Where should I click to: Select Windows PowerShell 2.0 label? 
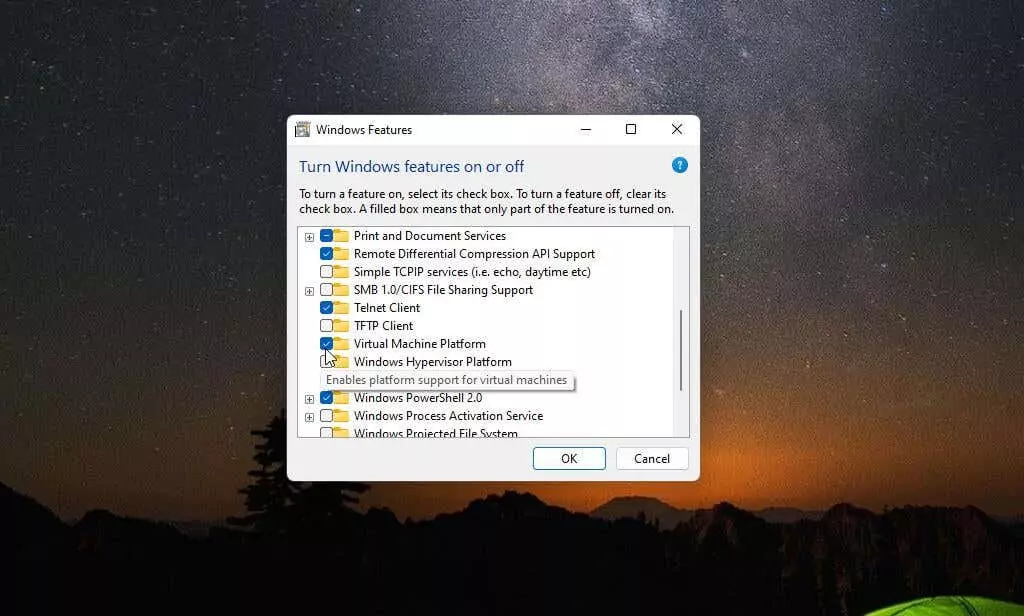click(418, 397)
